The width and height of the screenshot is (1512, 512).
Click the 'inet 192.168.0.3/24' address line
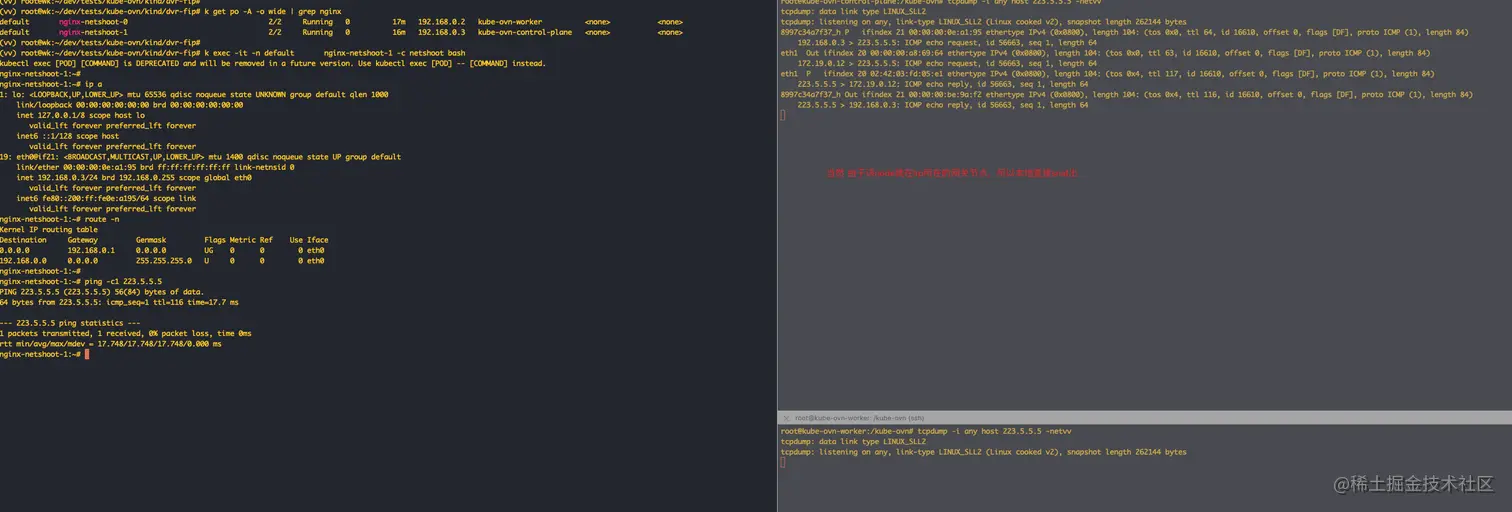(x=134, y=177)
